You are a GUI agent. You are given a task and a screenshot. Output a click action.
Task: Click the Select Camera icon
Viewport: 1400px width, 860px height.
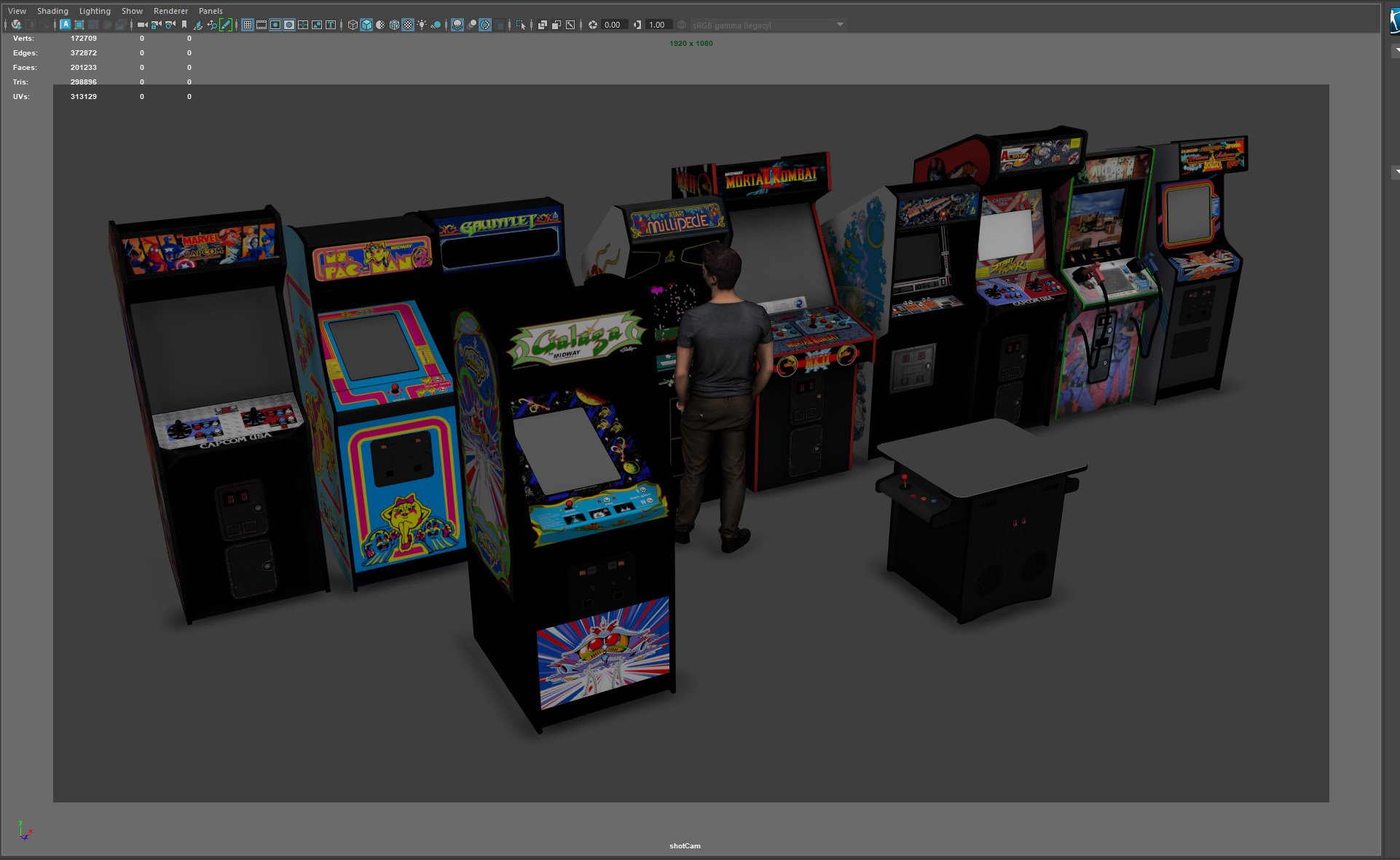point(142,25)
